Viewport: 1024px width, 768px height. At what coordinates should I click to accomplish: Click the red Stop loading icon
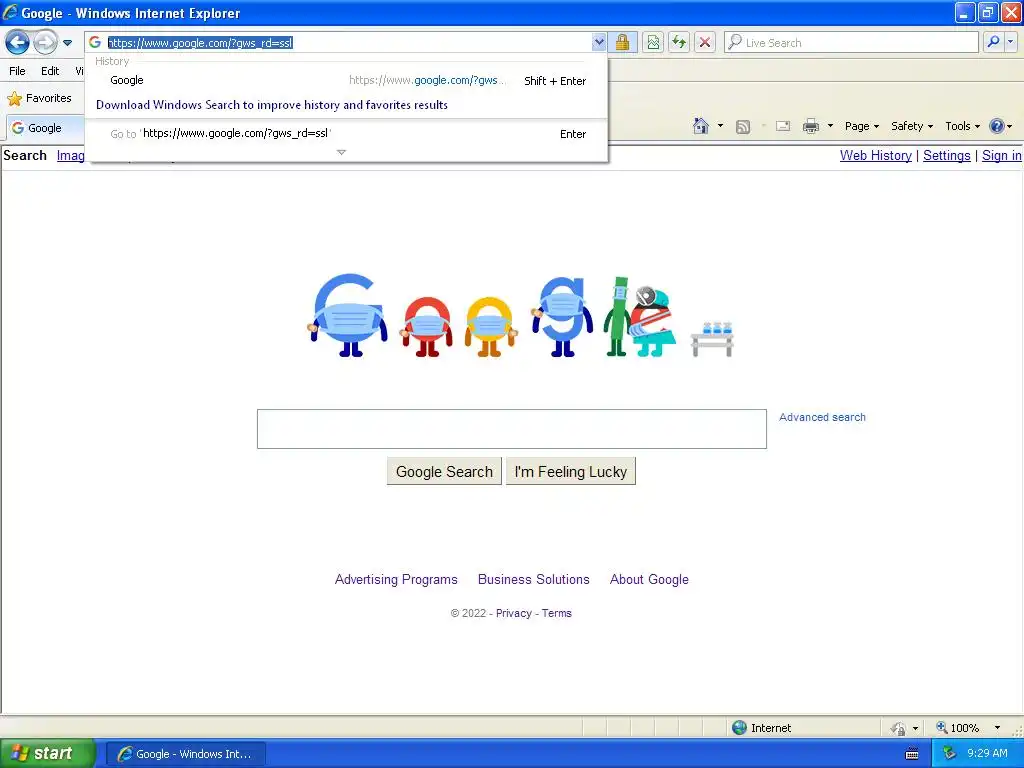pos(705,42)
